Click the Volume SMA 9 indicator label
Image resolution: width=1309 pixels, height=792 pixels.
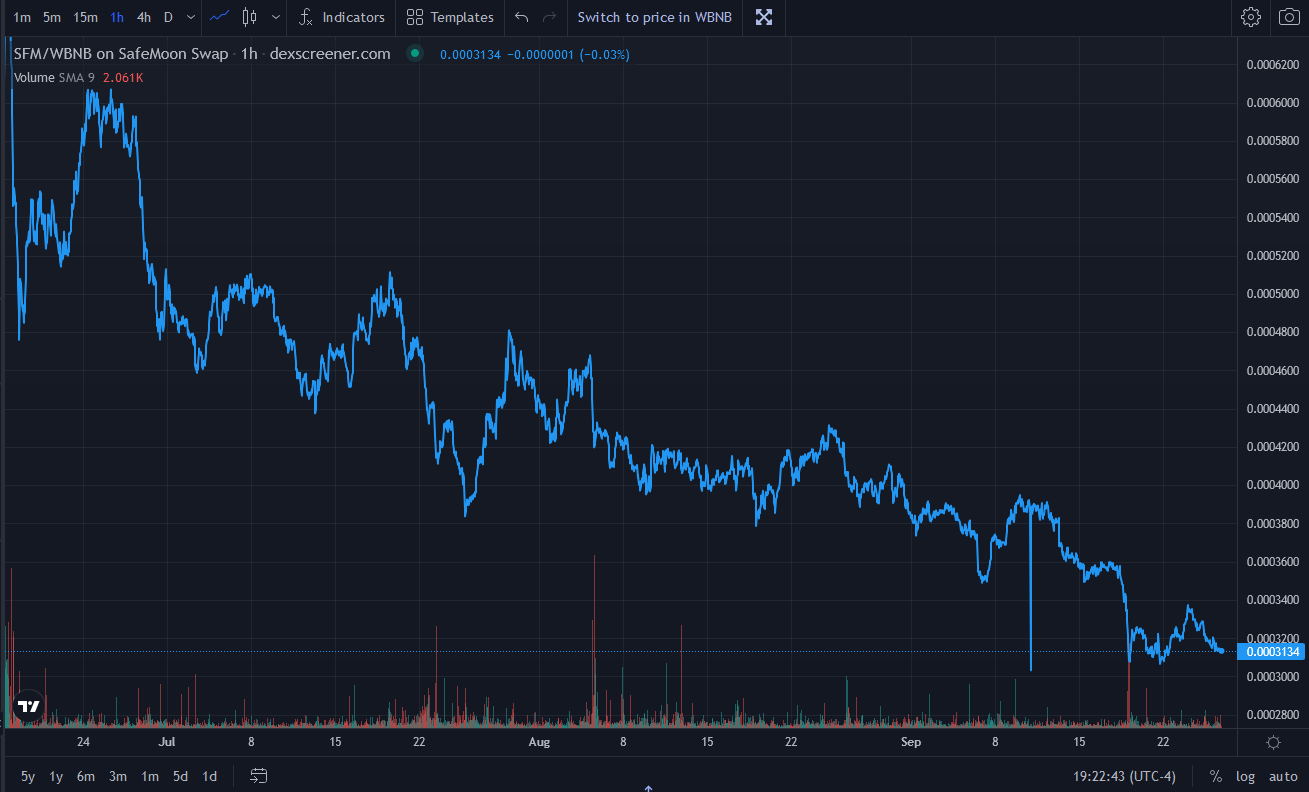[x=55, y=77]
